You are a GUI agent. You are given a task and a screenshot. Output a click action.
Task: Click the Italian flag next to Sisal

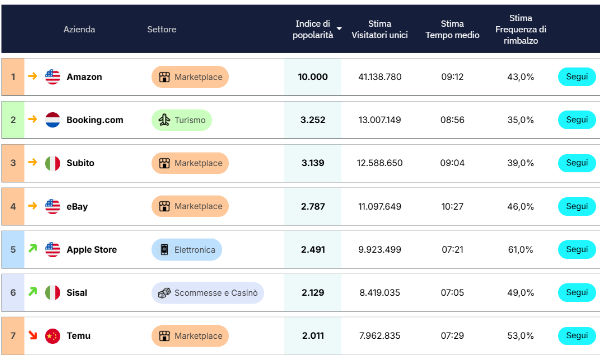(x=52, y=293)
